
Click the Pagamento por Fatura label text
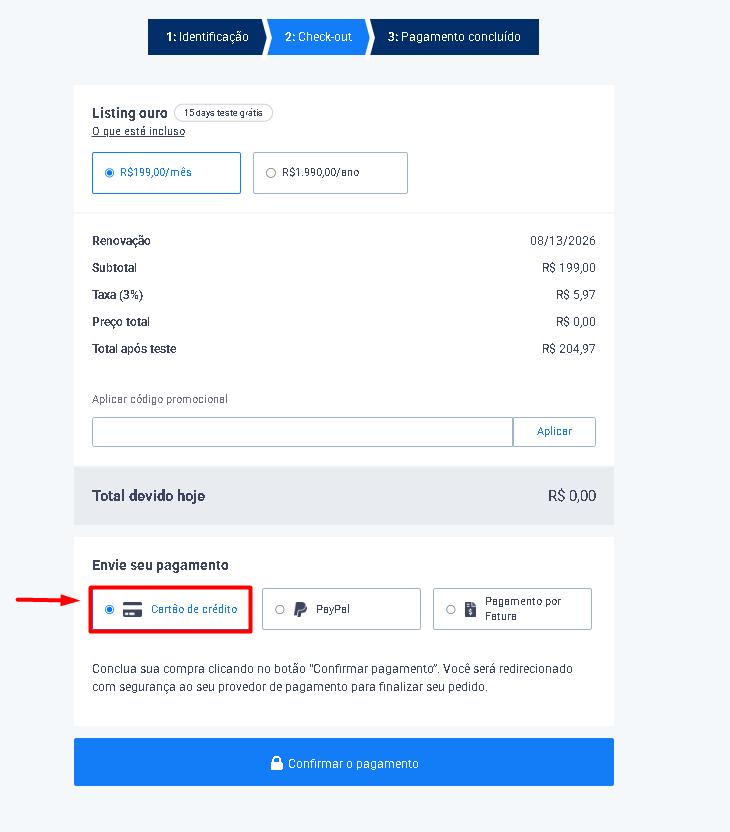(523, 609)
